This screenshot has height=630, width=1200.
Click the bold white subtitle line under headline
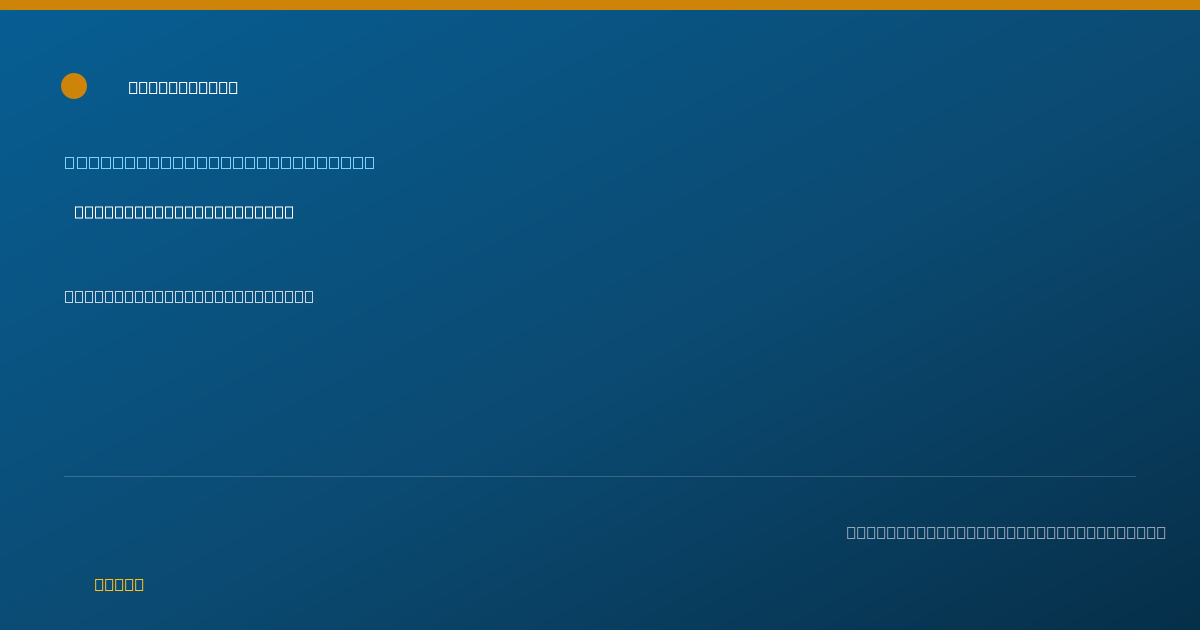click(x=184, y=212)
